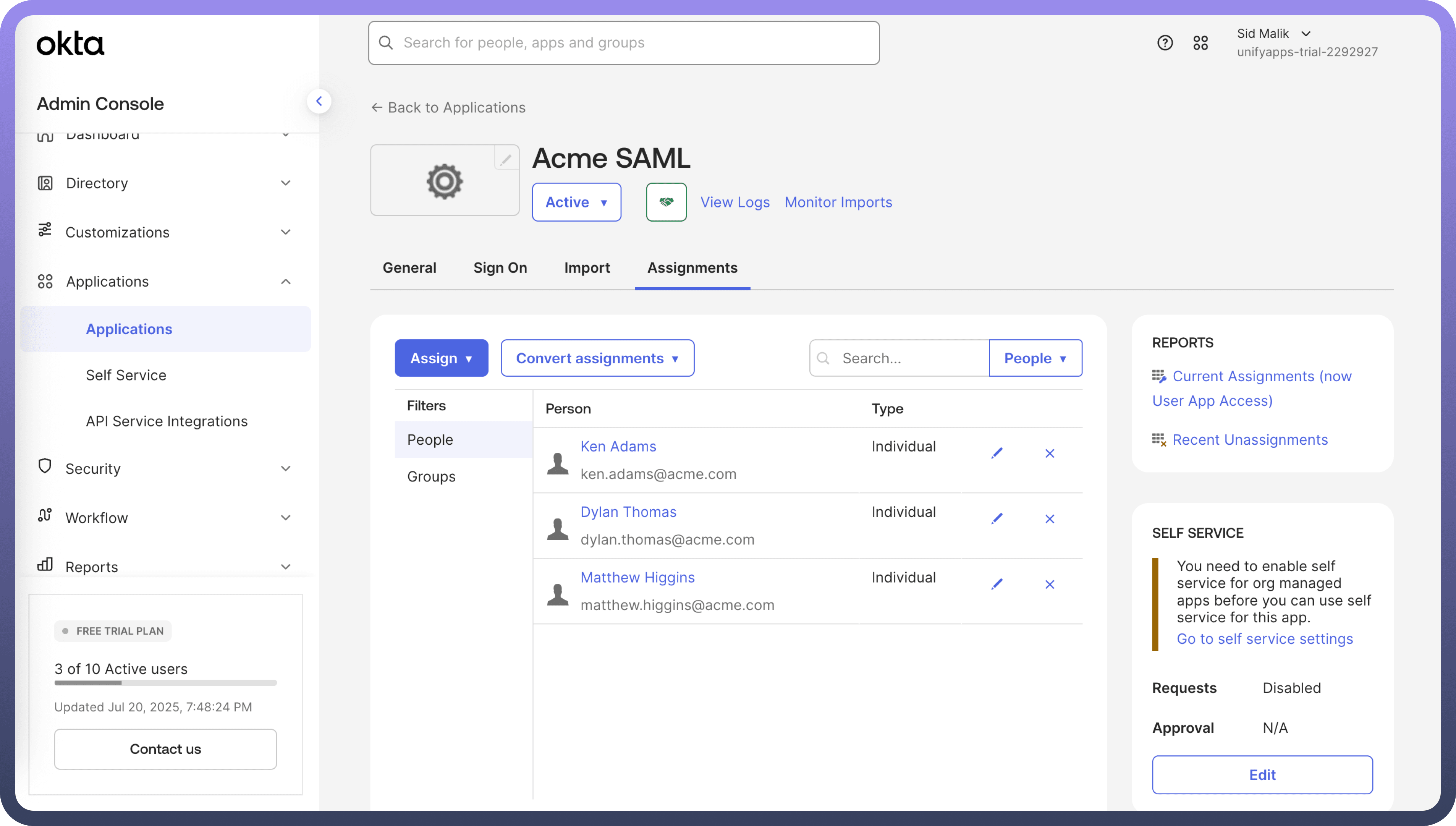This screenshot has width=1456, height=826.
Task: Open the Assign dropdown button
Action: pyautogui.click(x=441, y=358)
